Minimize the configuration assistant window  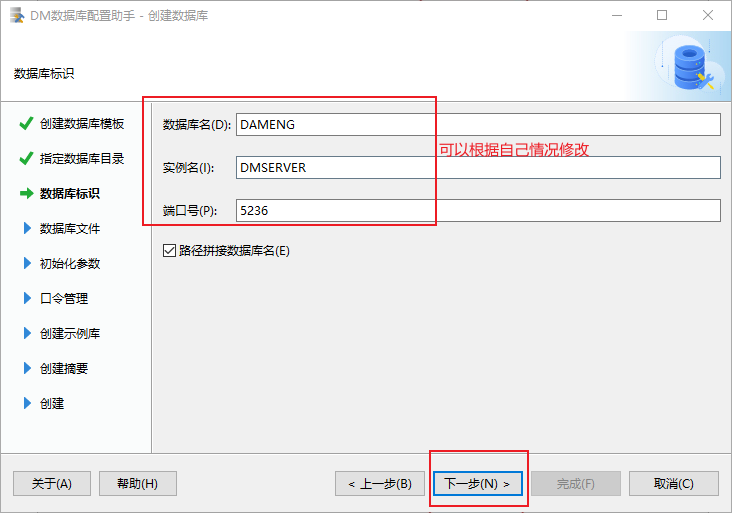pos(617,15)
